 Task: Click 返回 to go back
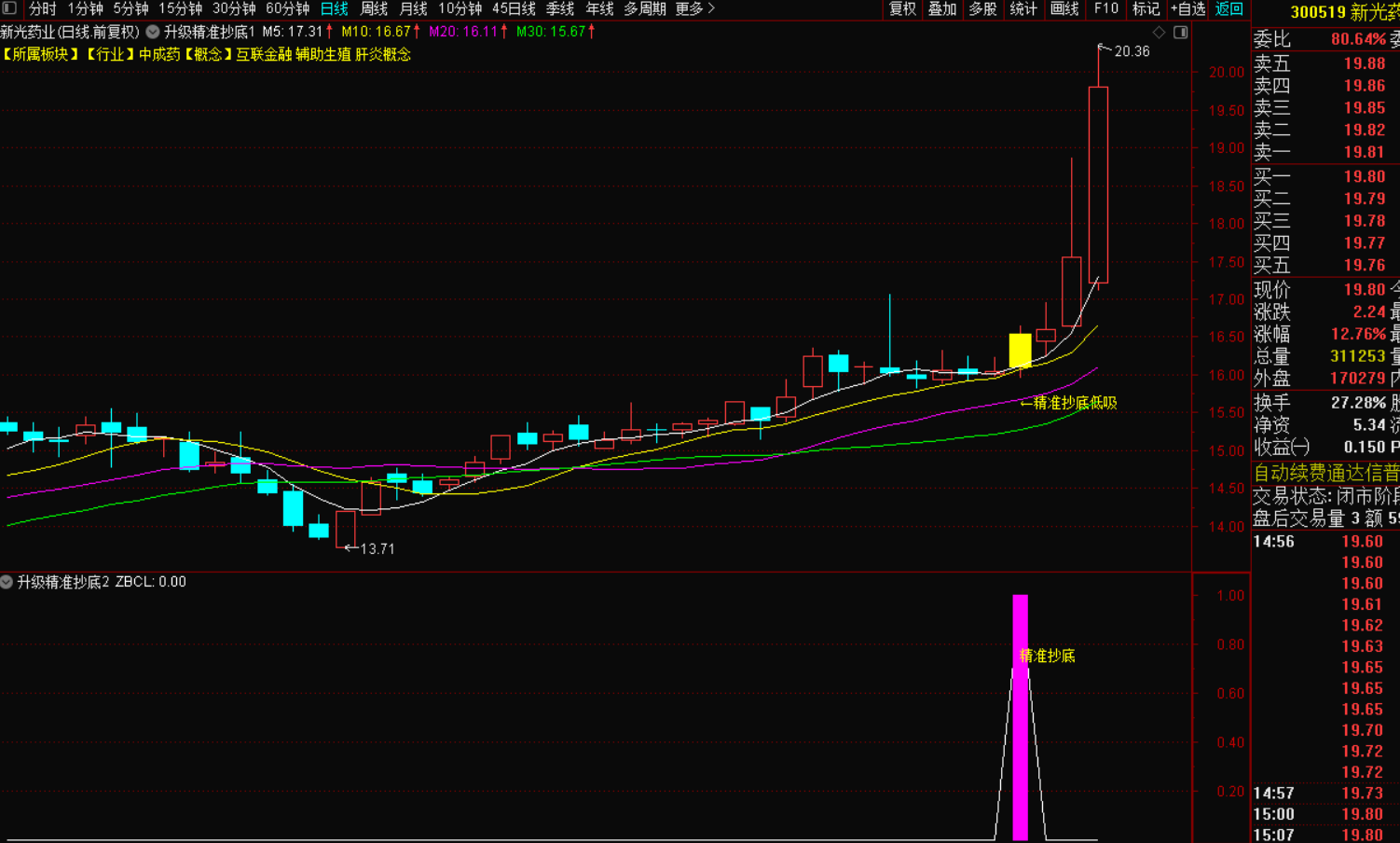(x=1229, y=8)
